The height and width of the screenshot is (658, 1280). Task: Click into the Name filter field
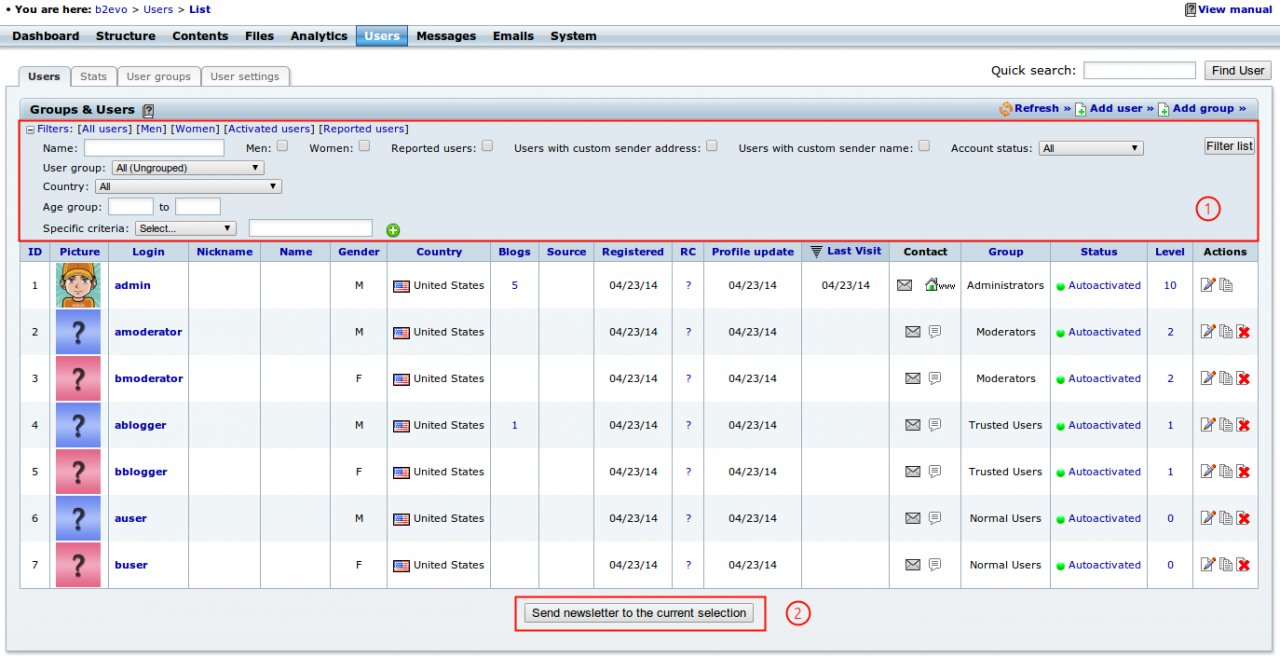pyautogui.click(x=154, y=148)
